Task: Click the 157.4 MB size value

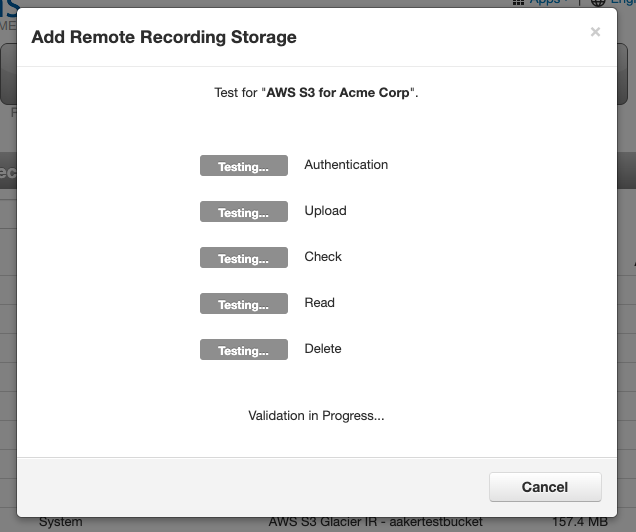Action: [x=580, y=522]
